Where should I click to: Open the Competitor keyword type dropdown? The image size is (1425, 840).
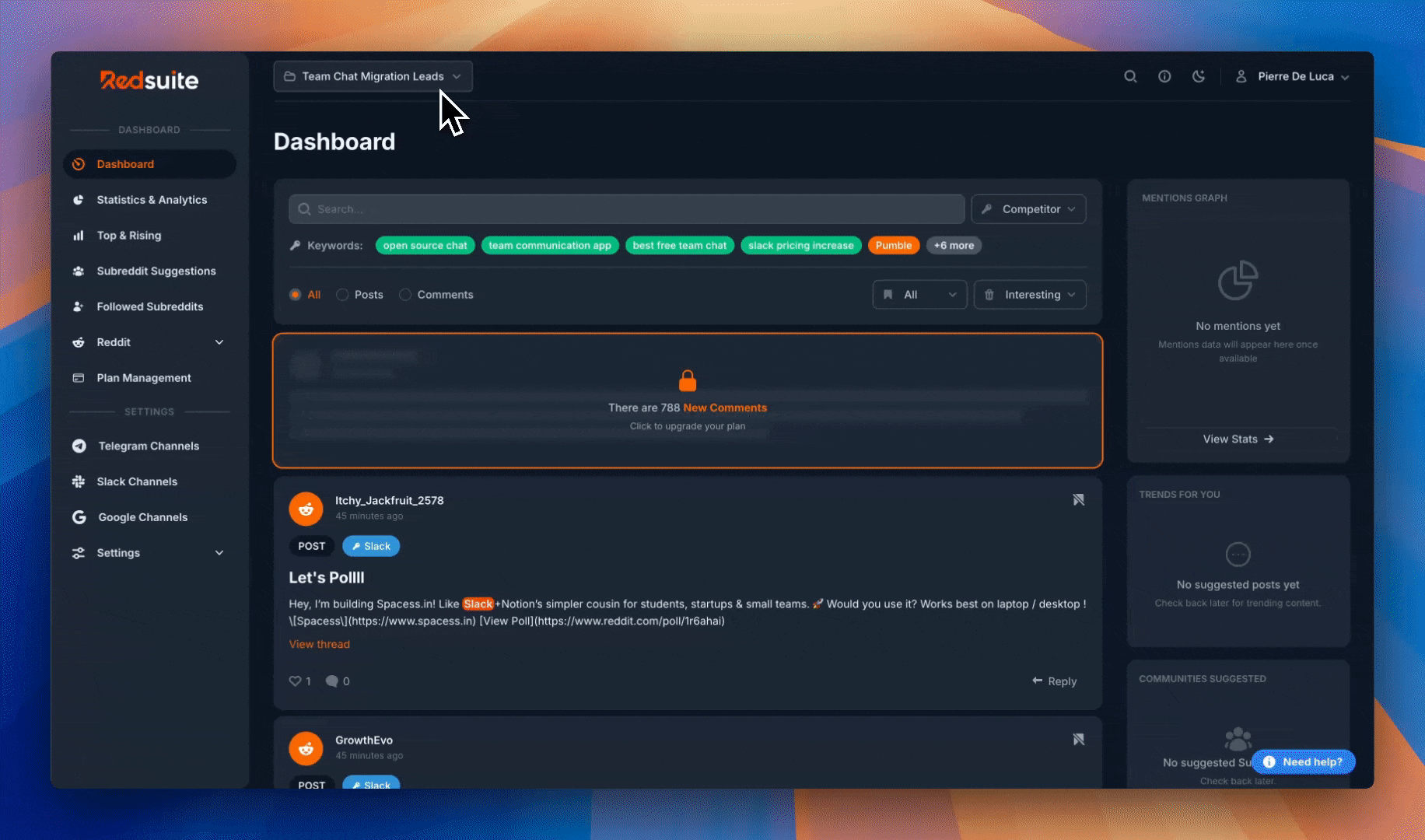coord(1028,209)
